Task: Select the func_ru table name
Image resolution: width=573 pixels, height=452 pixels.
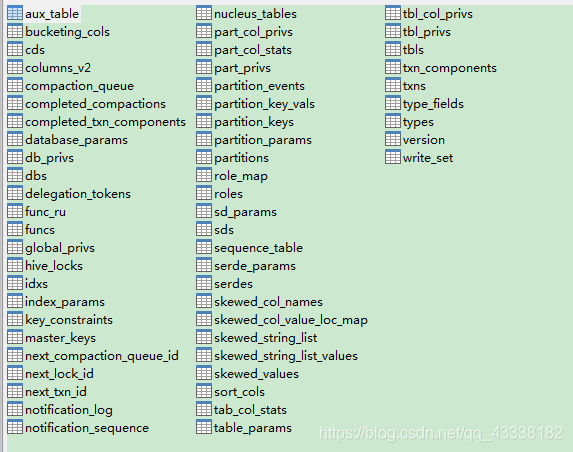Action: (x=45, y=212)
